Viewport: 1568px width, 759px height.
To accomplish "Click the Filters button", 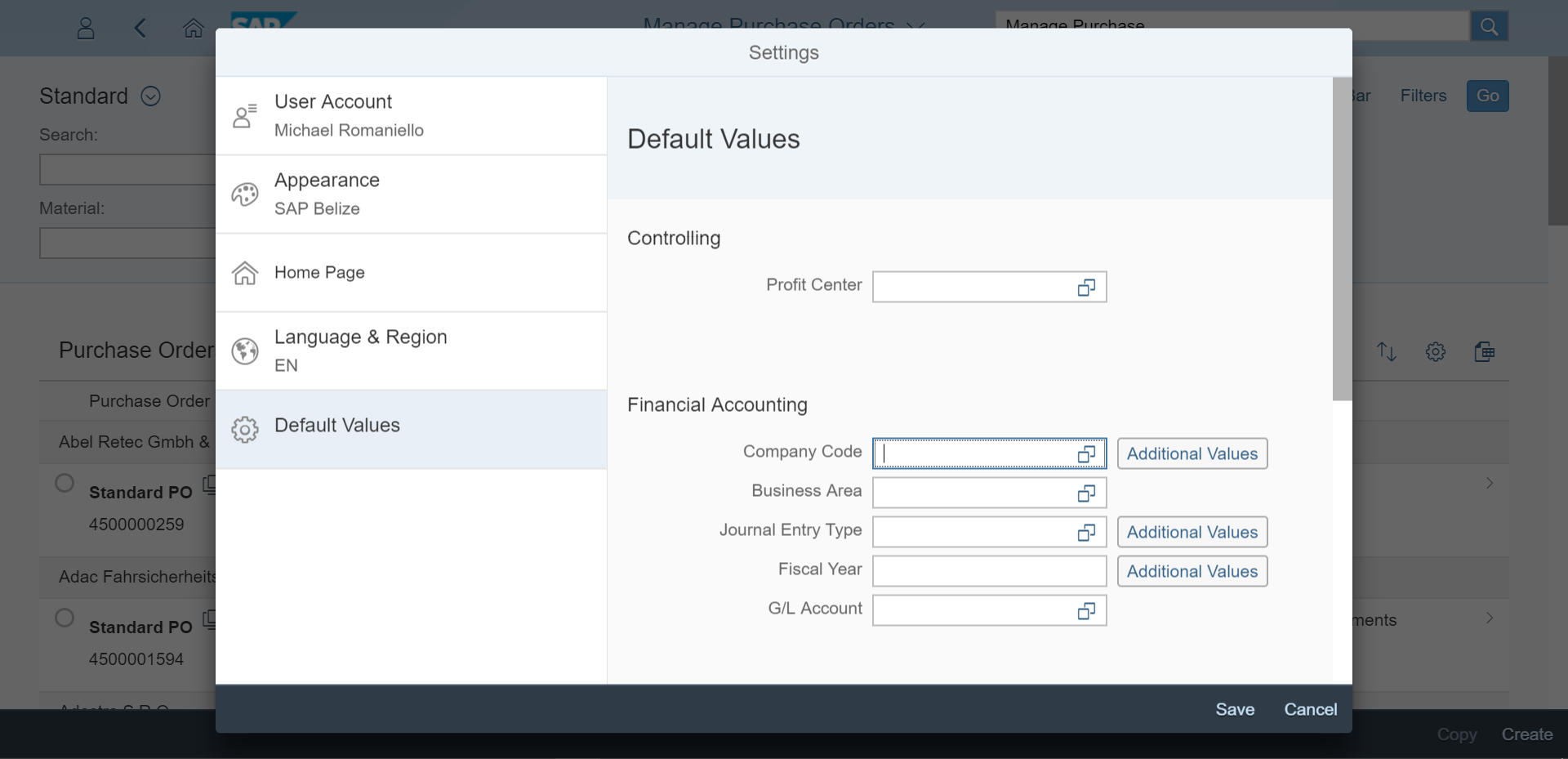I will click(1423, 96).
